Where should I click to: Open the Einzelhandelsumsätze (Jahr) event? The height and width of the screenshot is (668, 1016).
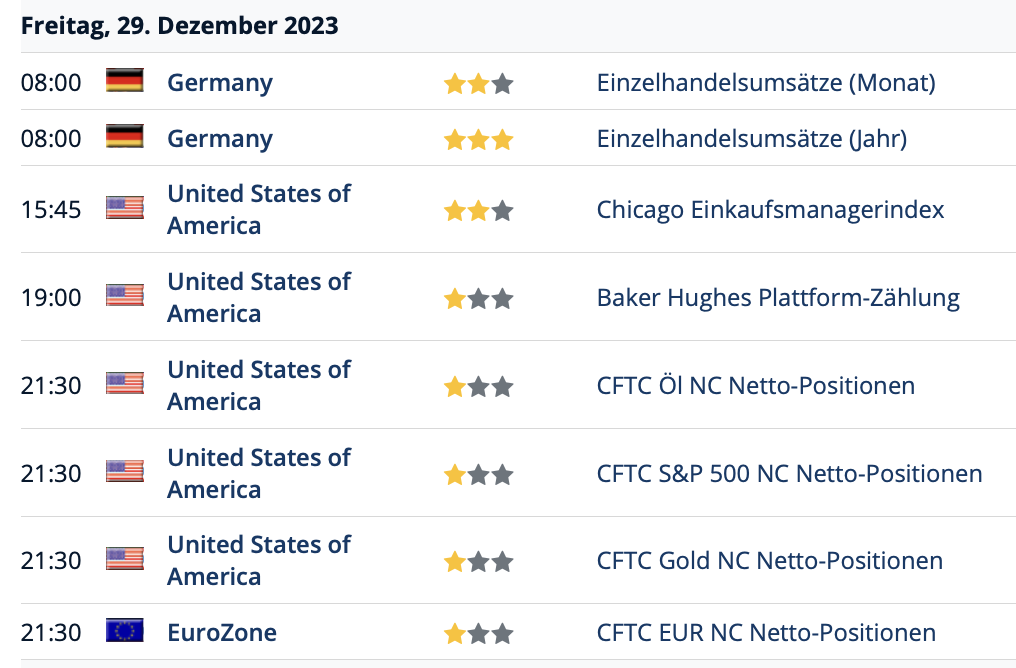752,139
